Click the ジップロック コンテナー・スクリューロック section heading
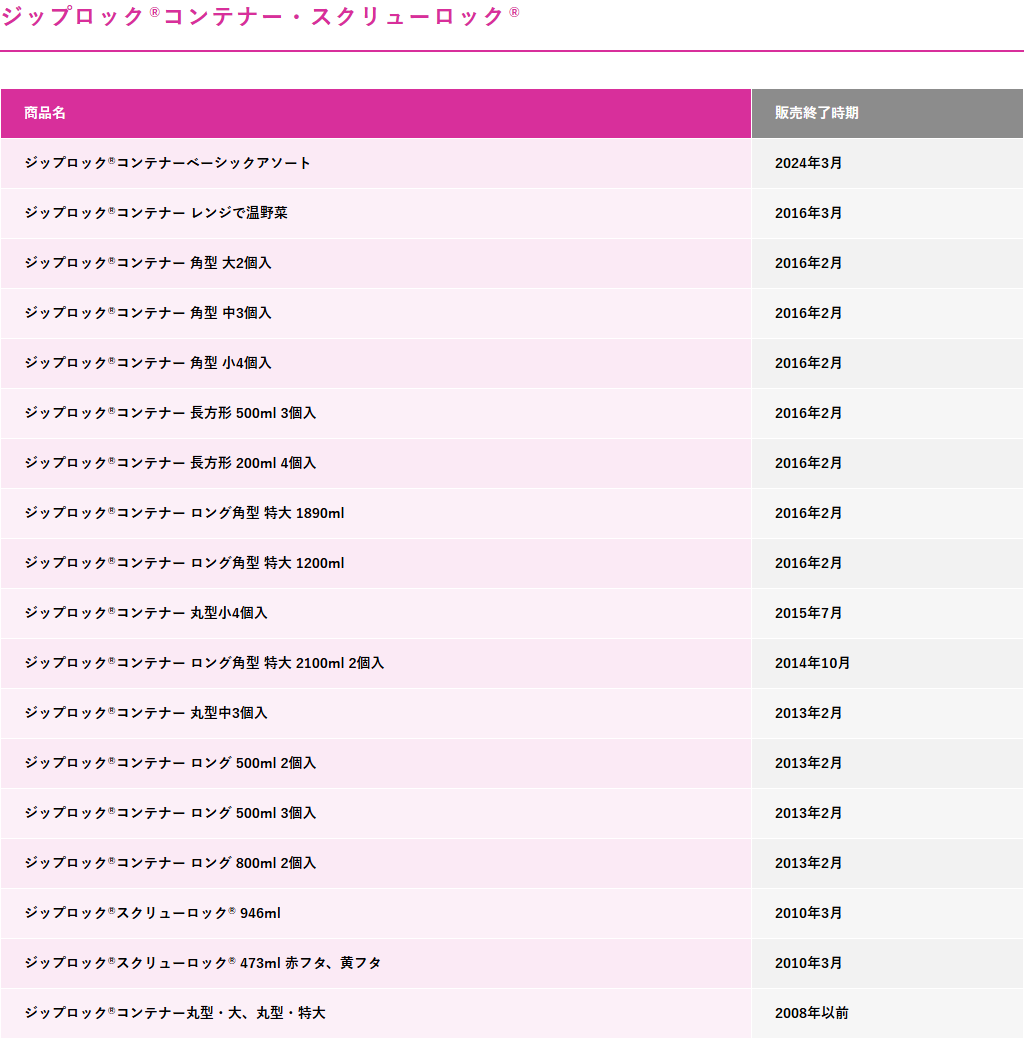Screen dimensions: 1024x1039 (x=260, y=17)
